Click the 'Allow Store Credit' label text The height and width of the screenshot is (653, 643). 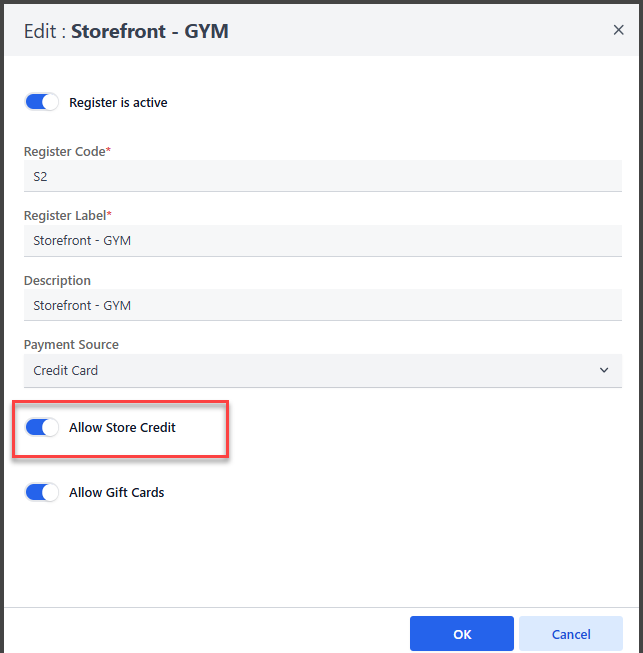pyautogui.click(x=122, y=428)
